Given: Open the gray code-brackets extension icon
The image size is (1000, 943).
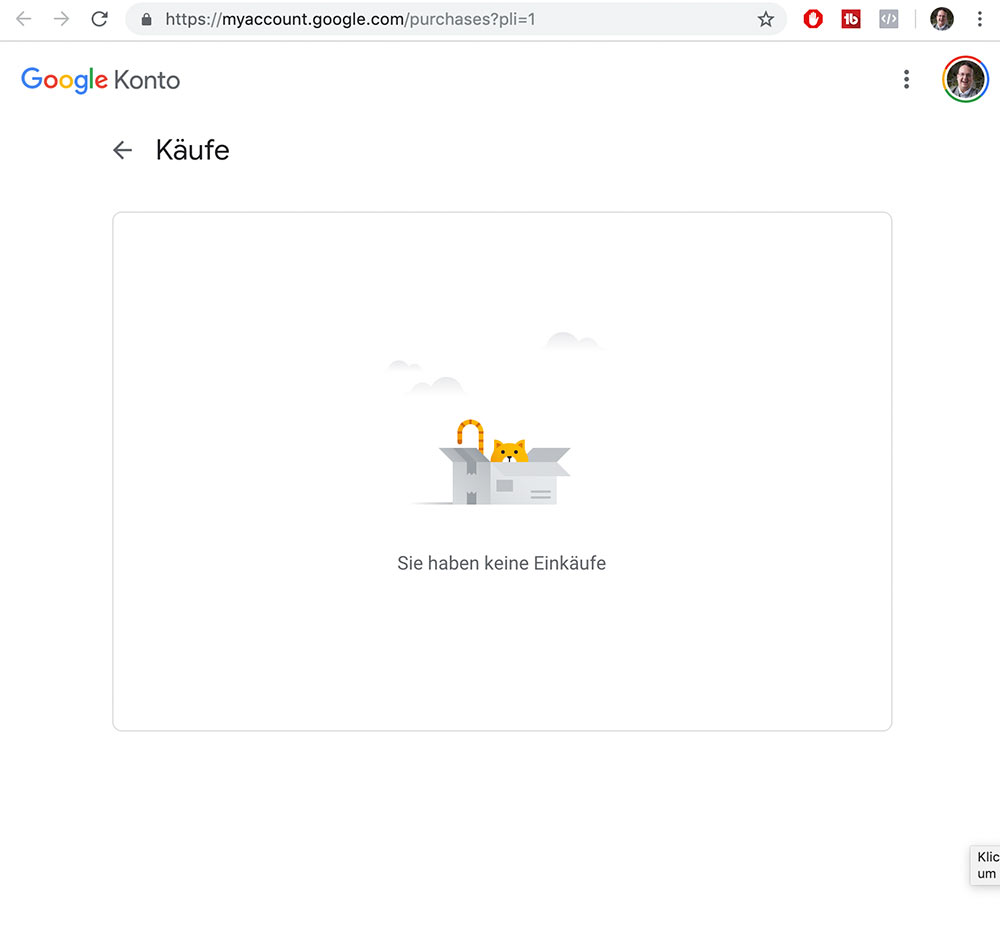Looking at the screenshot, I should [888, 19].
